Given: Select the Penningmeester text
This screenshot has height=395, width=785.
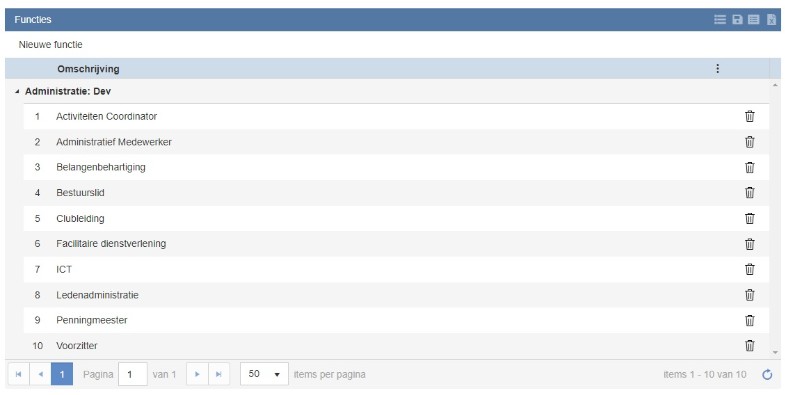Looking at the screenshot, I should pos(92,320).
